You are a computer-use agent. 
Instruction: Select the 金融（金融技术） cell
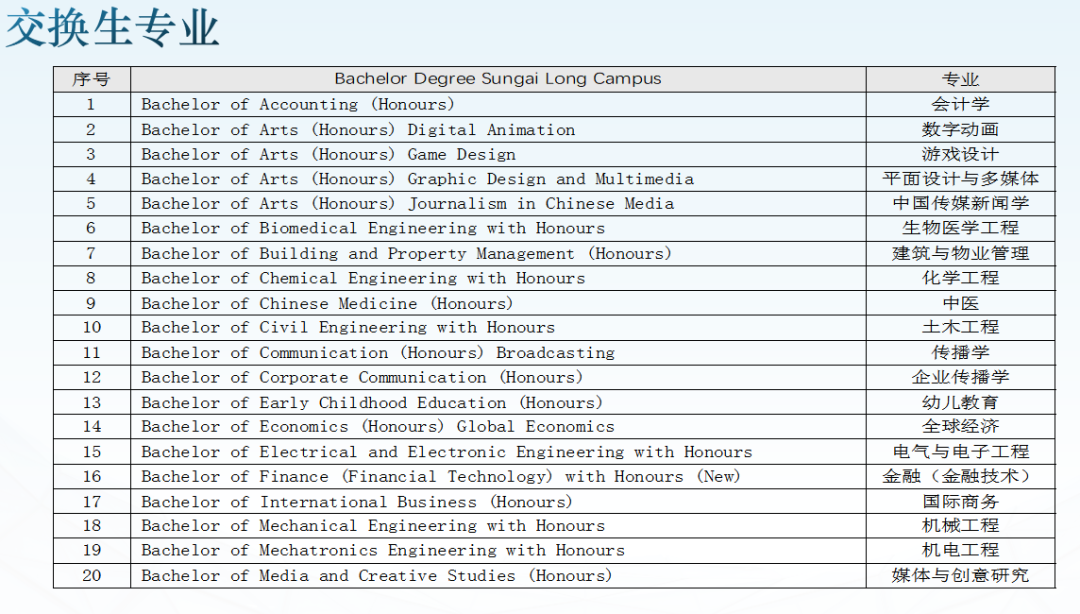point(960,476)
